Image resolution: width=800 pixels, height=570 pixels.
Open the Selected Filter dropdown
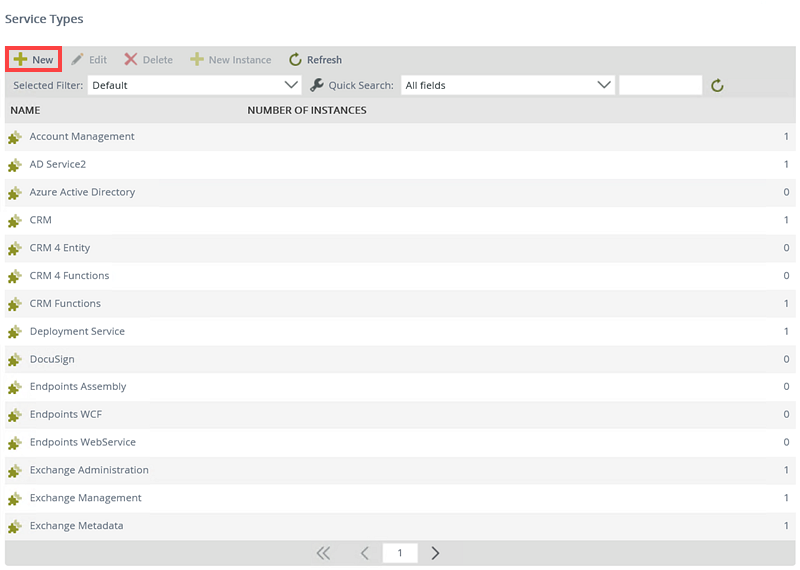[194, 85]
